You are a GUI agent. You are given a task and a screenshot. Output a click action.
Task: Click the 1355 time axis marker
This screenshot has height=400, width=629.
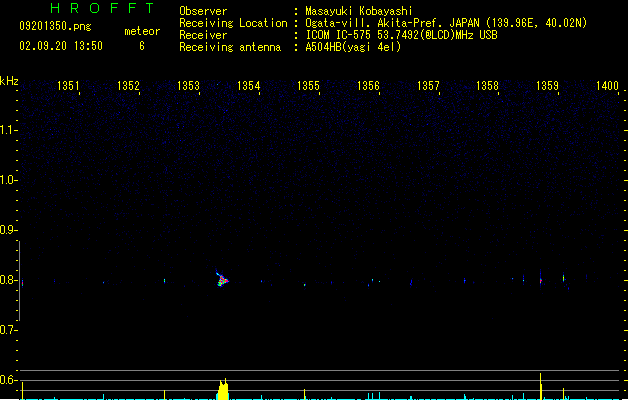308,86
